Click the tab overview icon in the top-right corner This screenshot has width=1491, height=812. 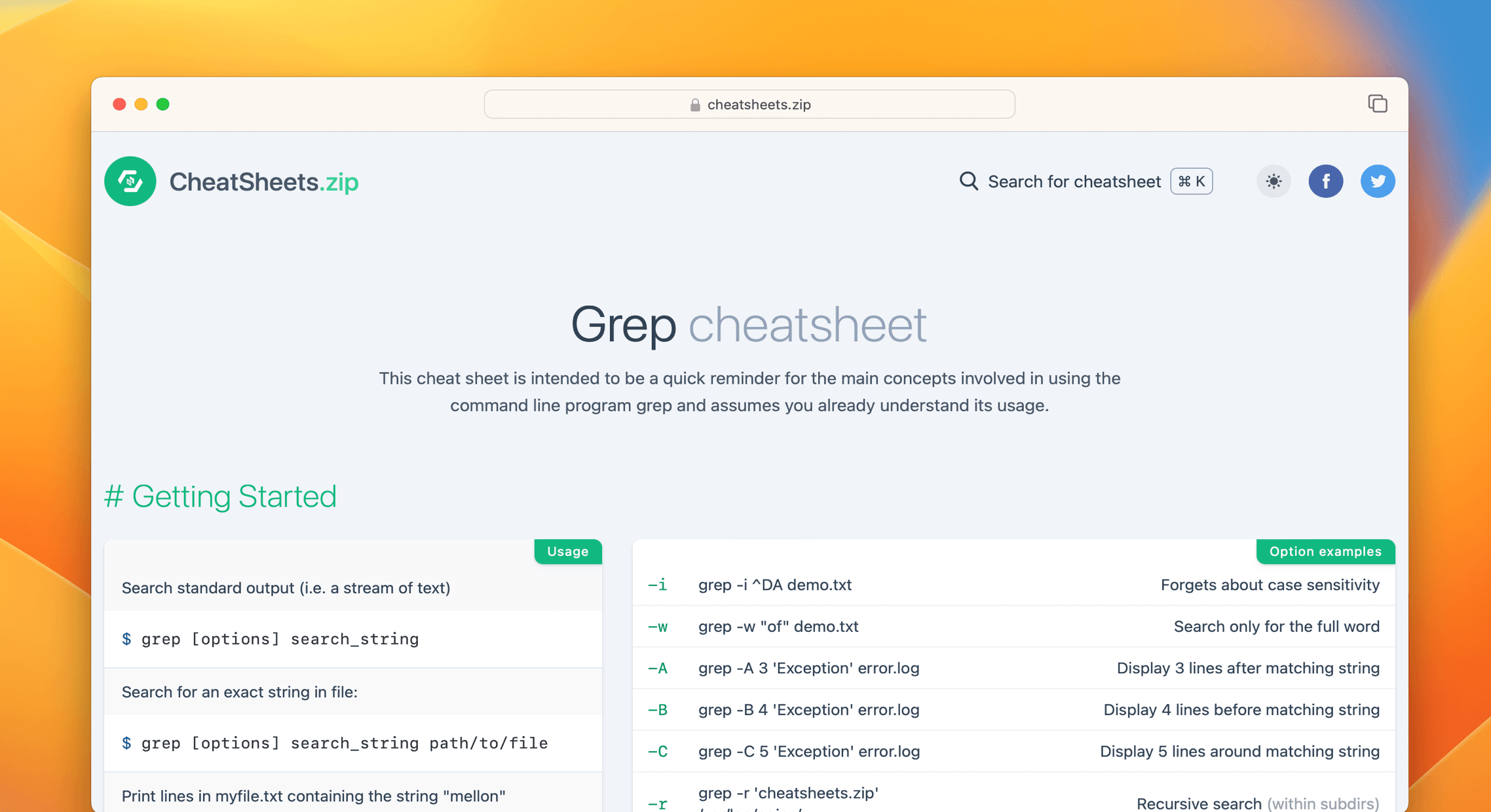tap(1377, 103)
